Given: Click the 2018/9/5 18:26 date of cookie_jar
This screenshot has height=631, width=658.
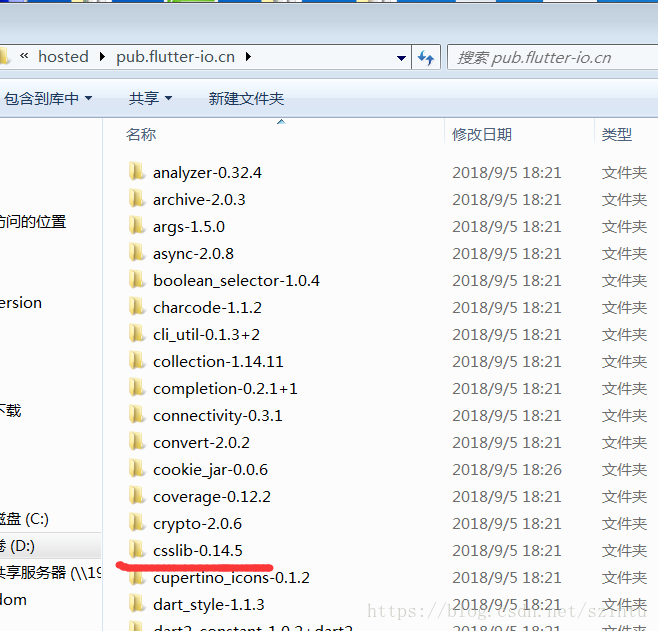Looking at the screenshot, I should coord(507,470).
